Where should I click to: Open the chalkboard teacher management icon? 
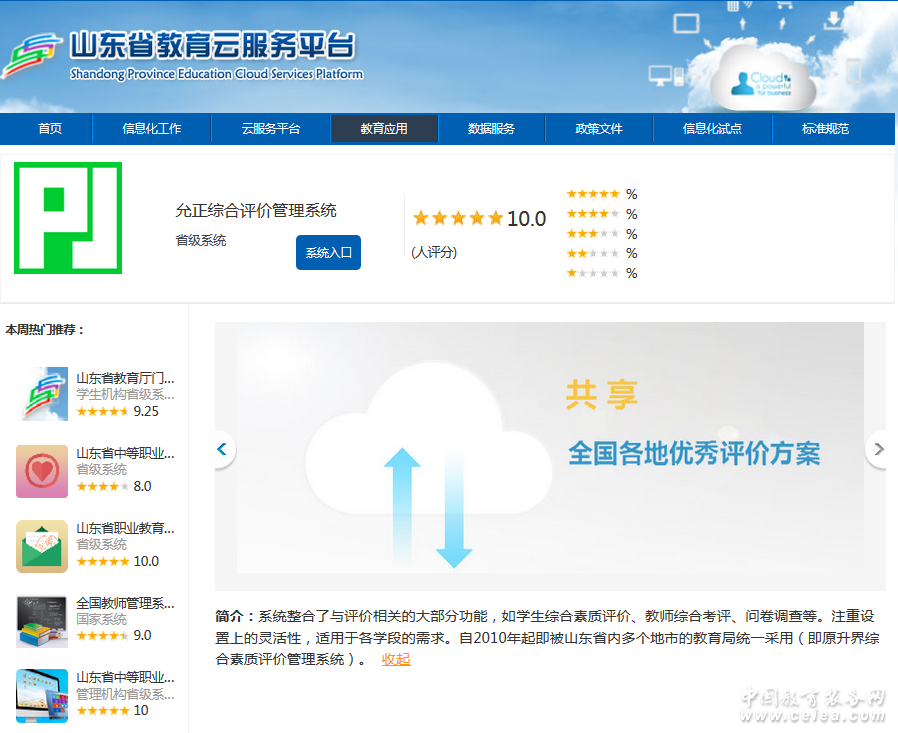click(x=42, y=621)
